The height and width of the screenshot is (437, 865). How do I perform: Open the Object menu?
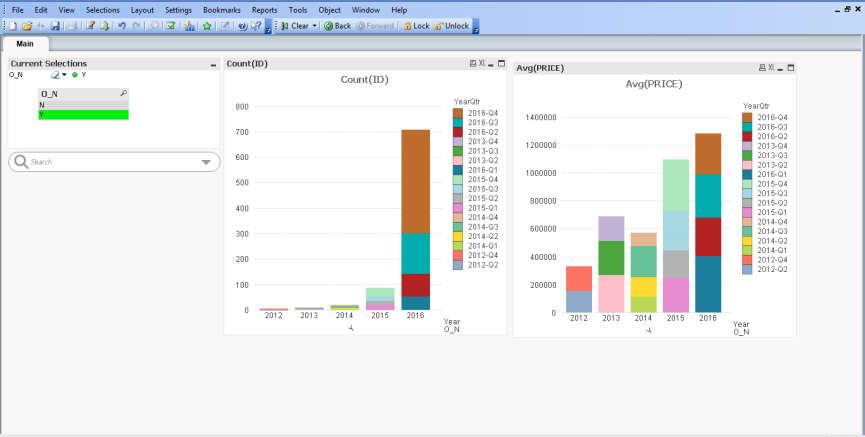(x=330, y=10)
